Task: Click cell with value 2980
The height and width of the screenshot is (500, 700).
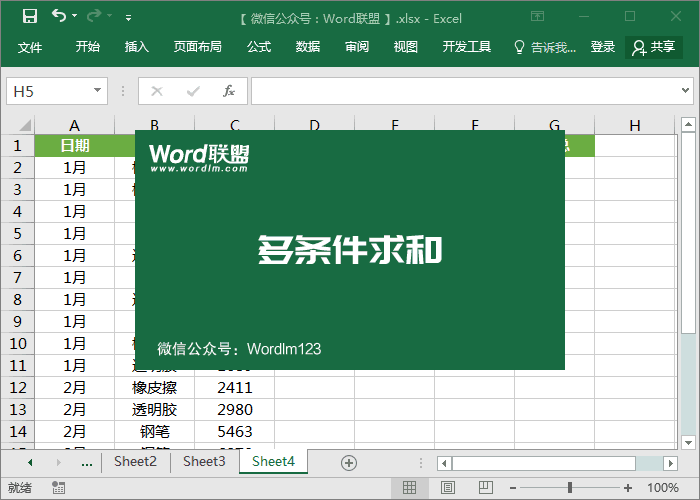Action: point(234,409)
